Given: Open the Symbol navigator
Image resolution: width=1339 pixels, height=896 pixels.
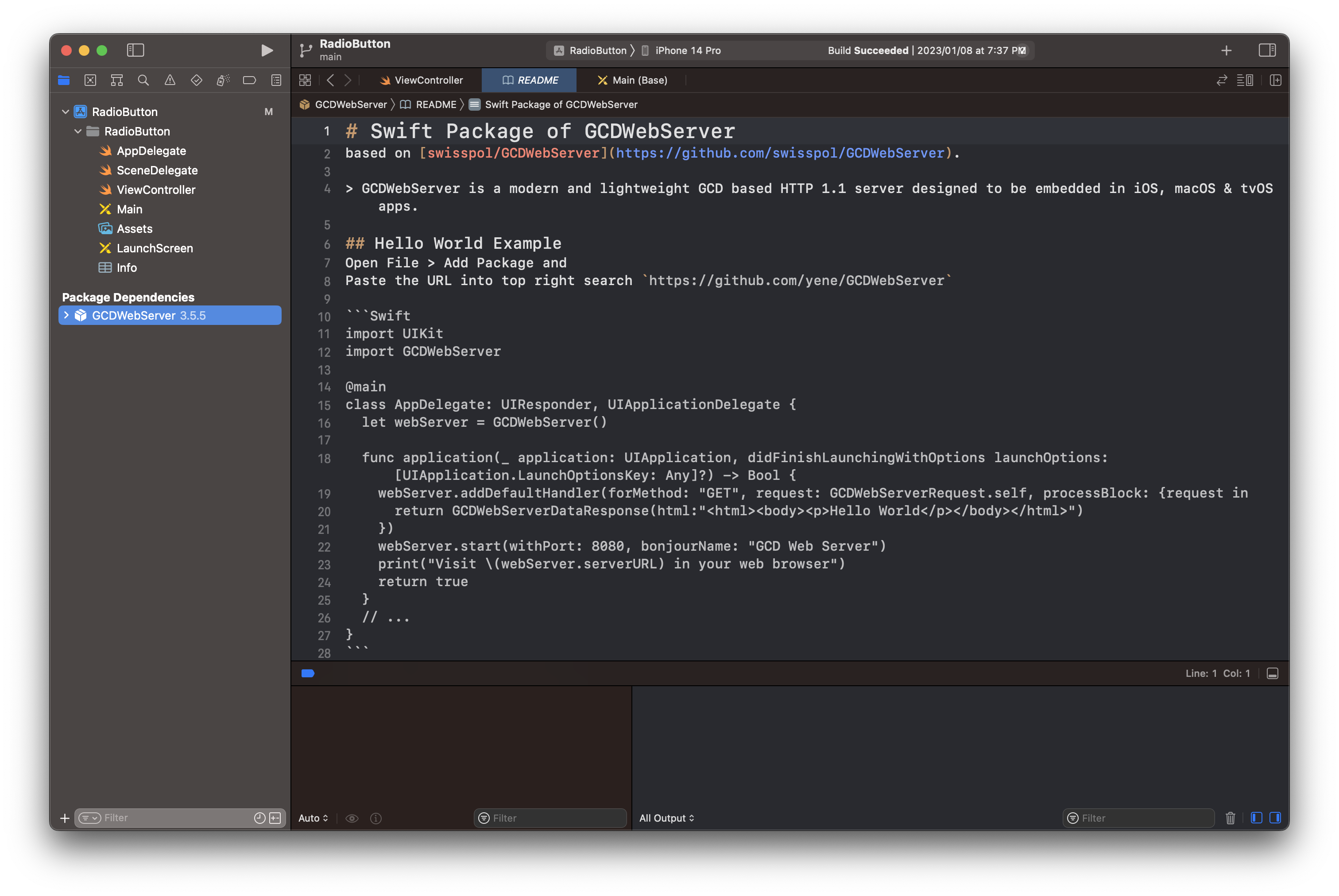Looking at the screenshot, I should click(116, 80).
